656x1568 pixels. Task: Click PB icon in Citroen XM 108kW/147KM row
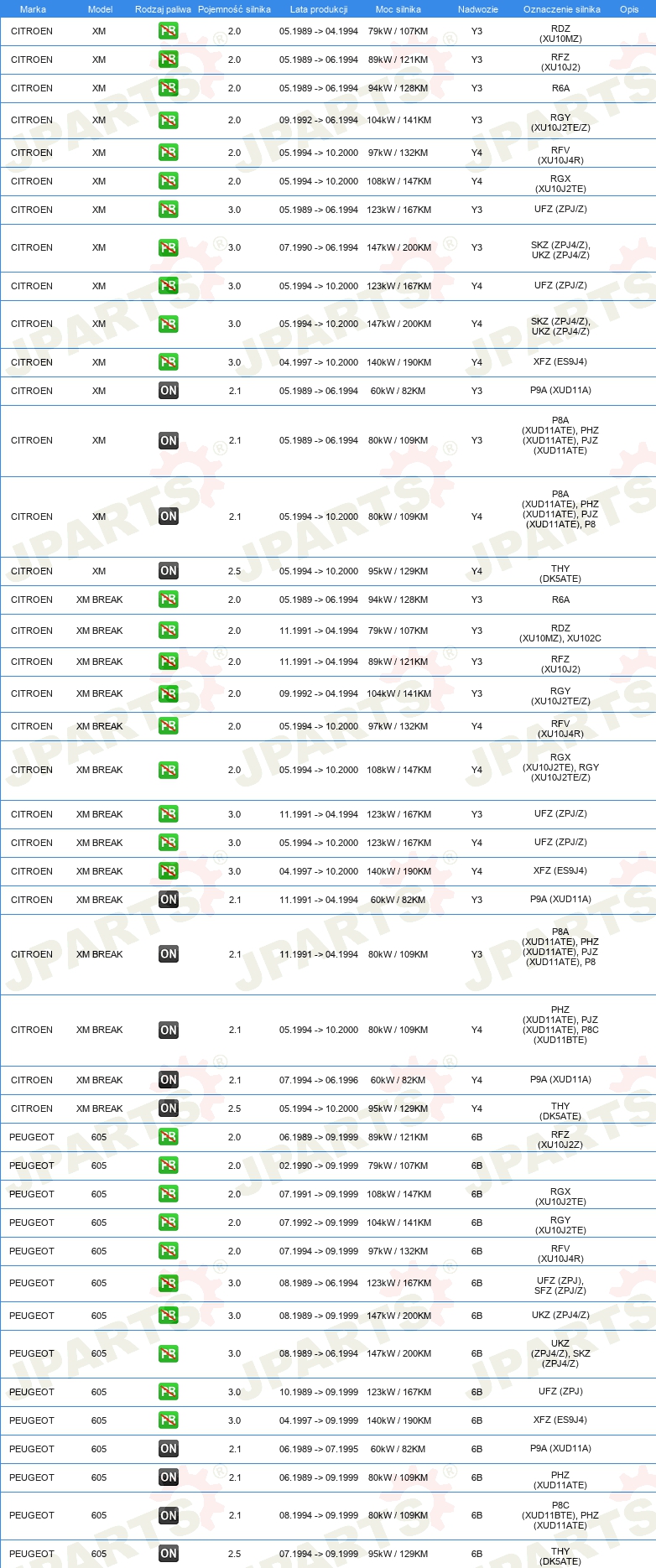[x=169, y=181]
